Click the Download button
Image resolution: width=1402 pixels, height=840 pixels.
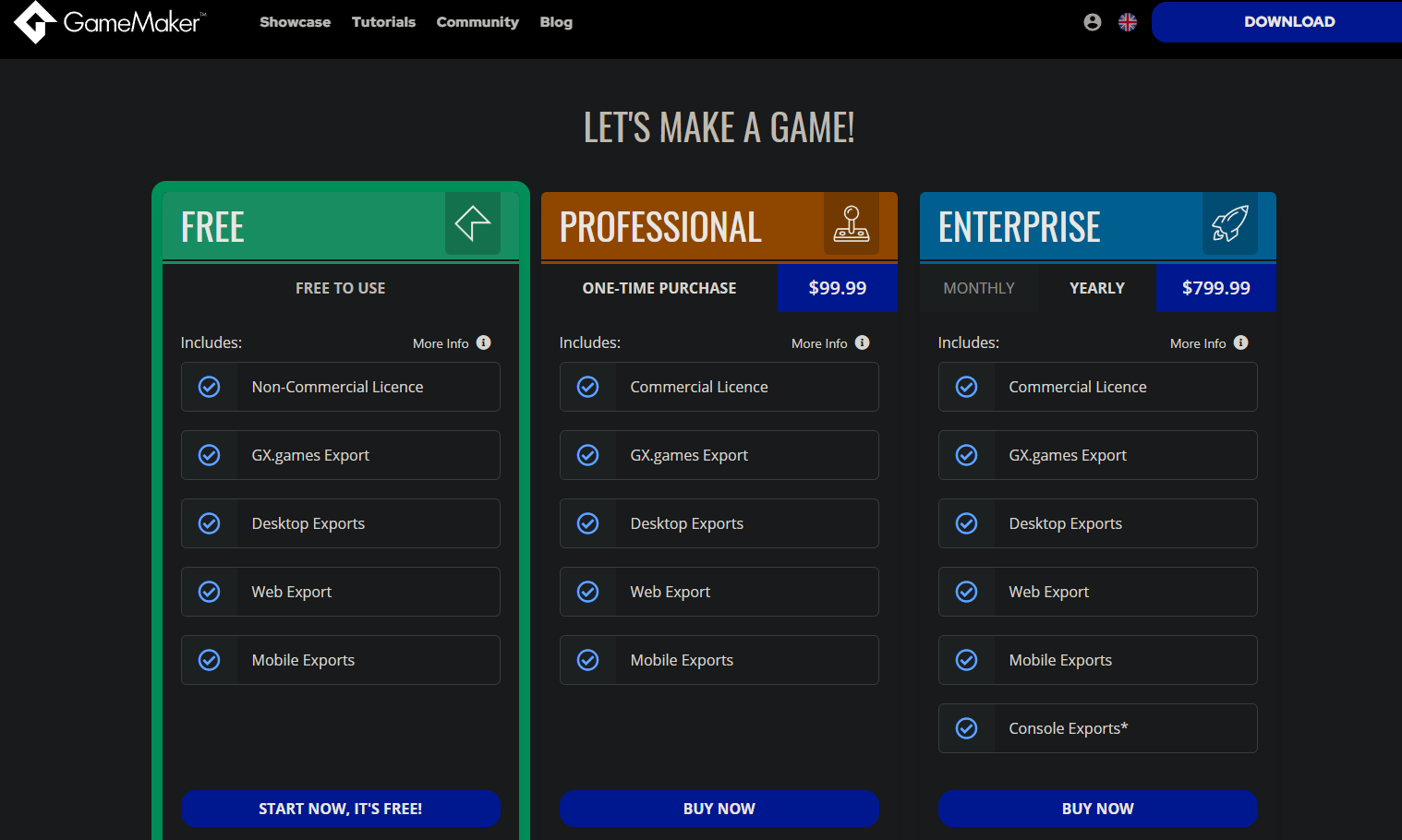(x=1276, y=22)
